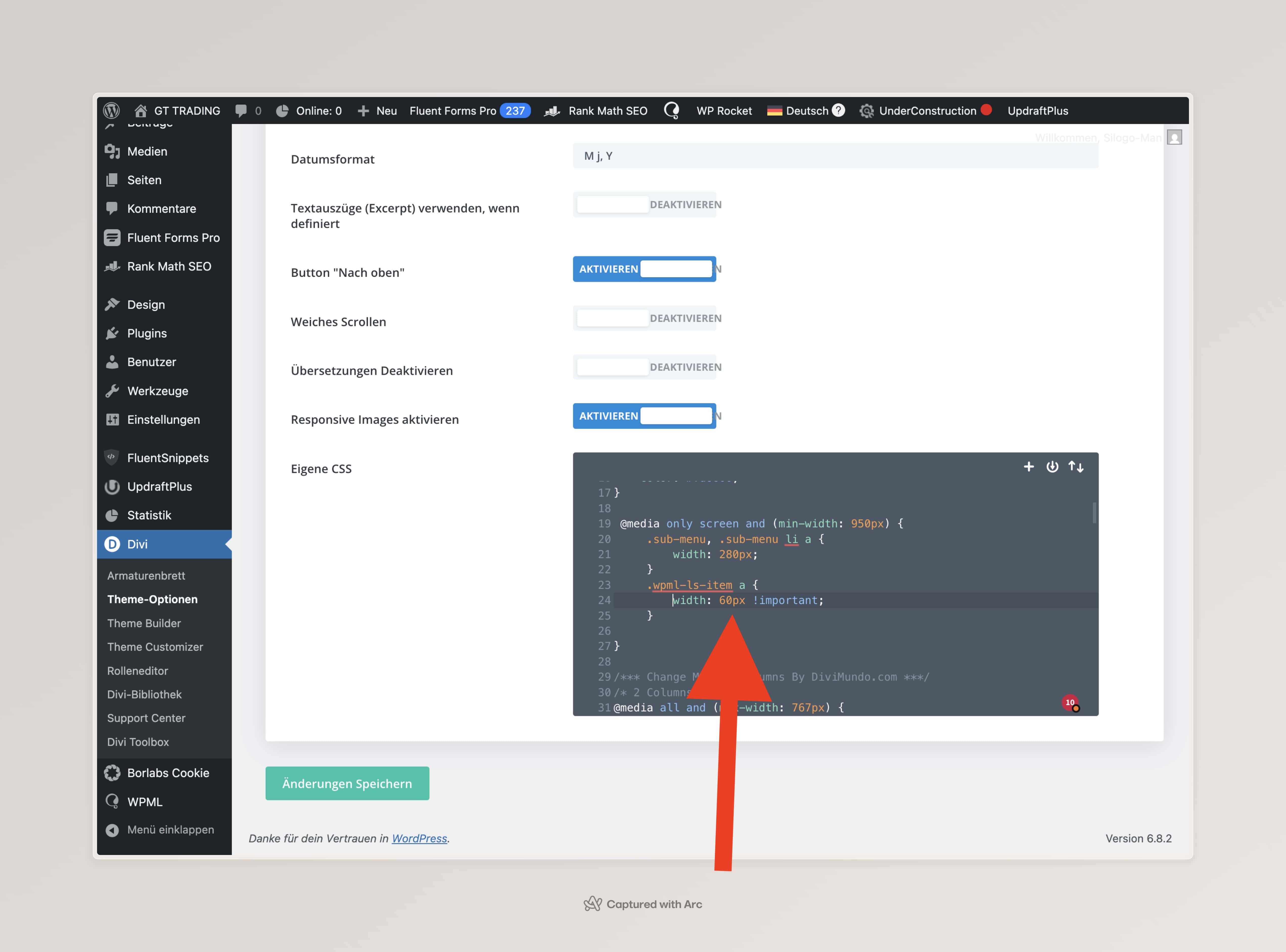Click the plus icon beside Neu
The width and height of the screenshot is (1286, 952).
[363, 111]
